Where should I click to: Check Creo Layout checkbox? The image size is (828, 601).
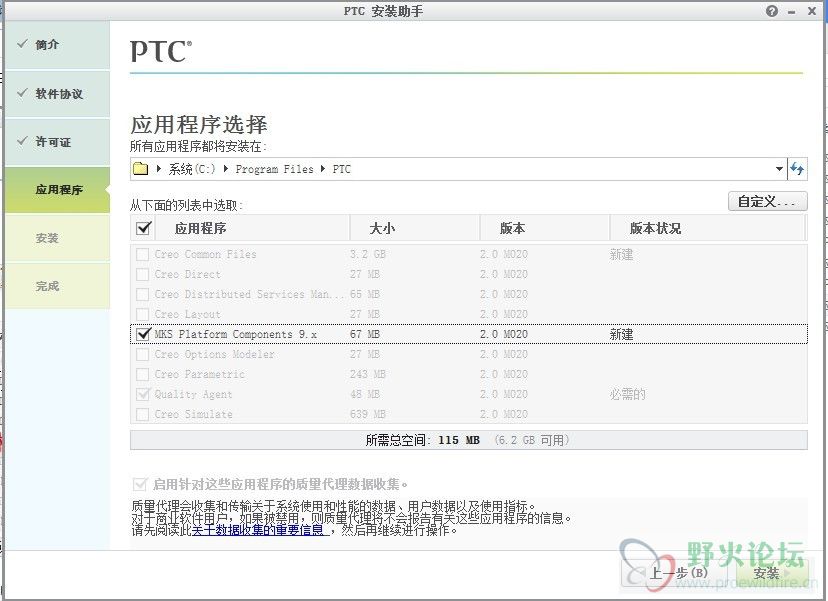pyautogui.click(x=143, y=314)
